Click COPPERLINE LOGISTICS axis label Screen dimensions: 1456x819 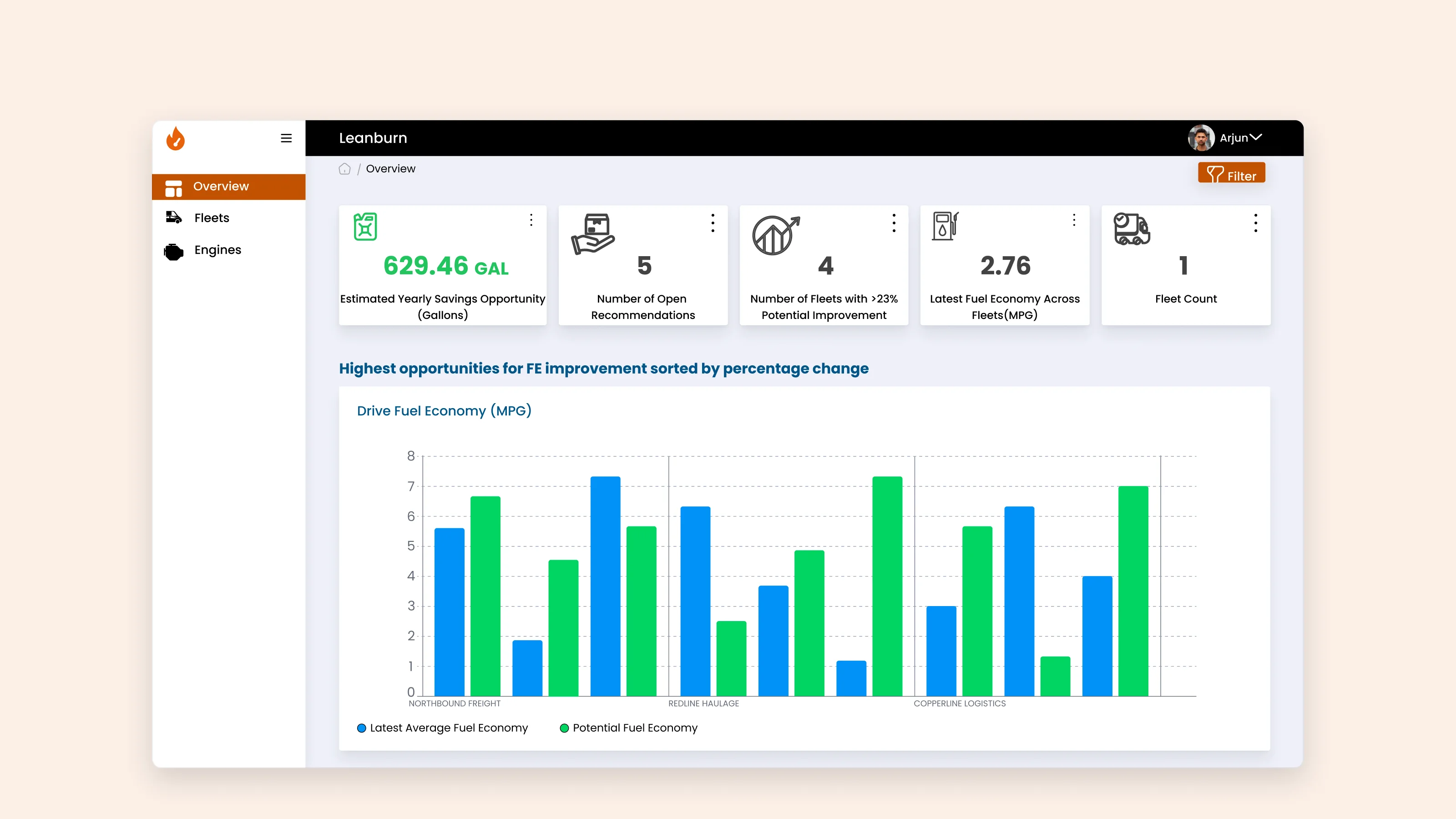click(x=959, y=703)
